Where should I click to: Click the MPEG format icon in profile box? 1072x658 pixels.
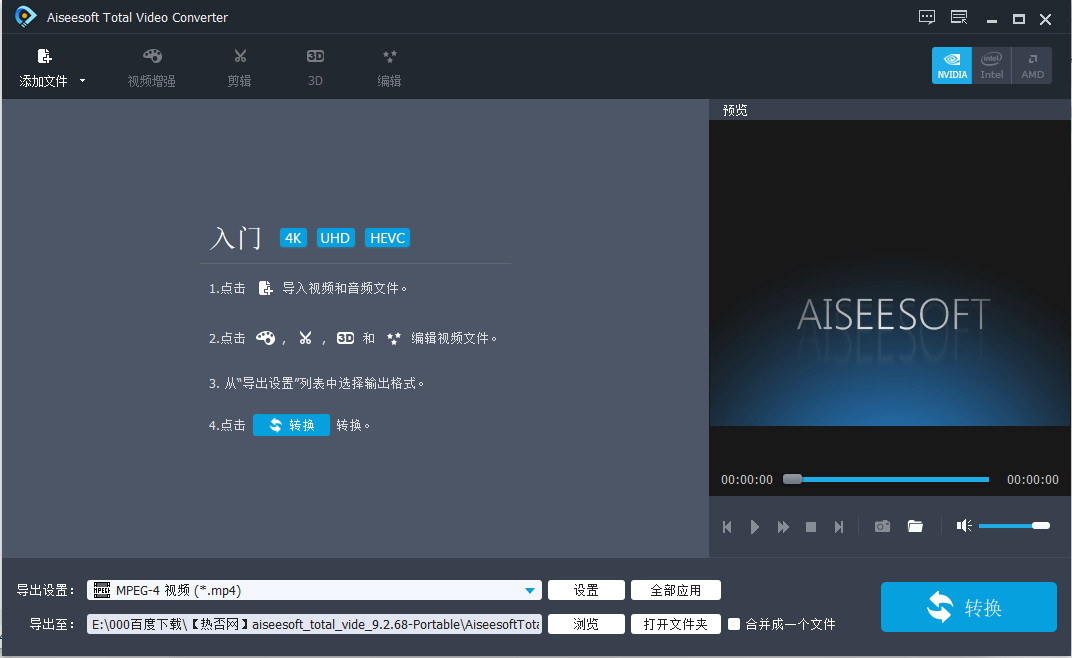pos(102,590)
